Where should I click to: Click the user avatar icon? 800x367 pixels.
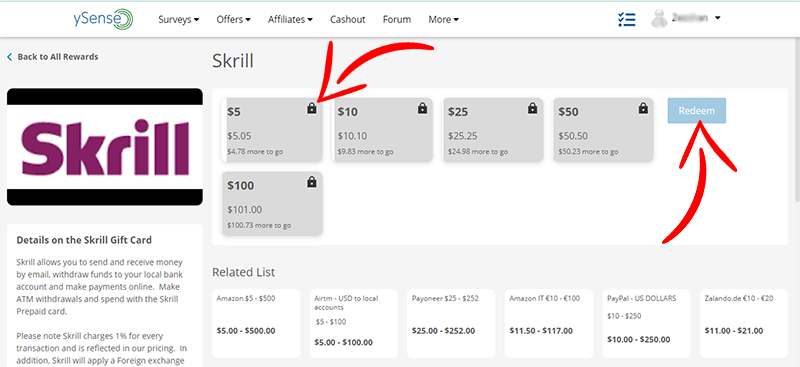pyautogui.click(x=659, y=19)
